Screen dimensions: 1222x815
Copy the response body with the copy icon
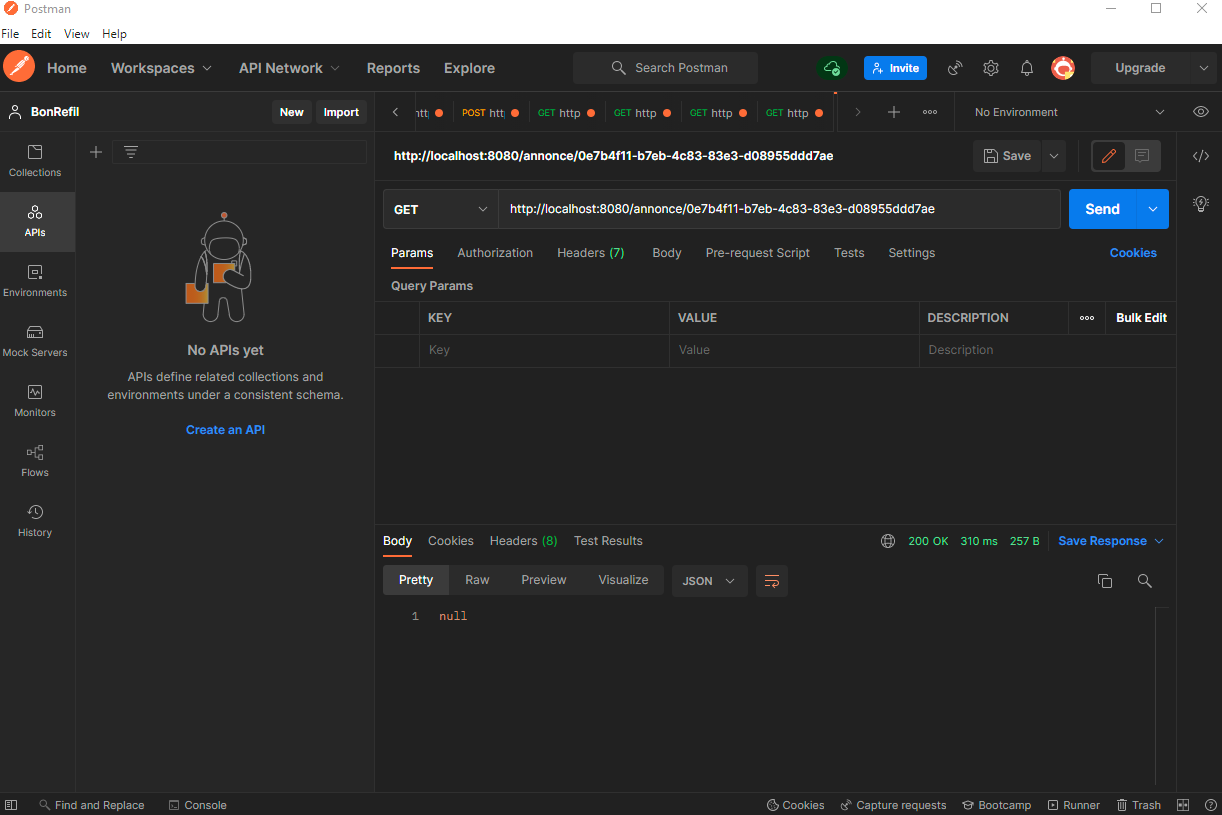coord(1105,581)
